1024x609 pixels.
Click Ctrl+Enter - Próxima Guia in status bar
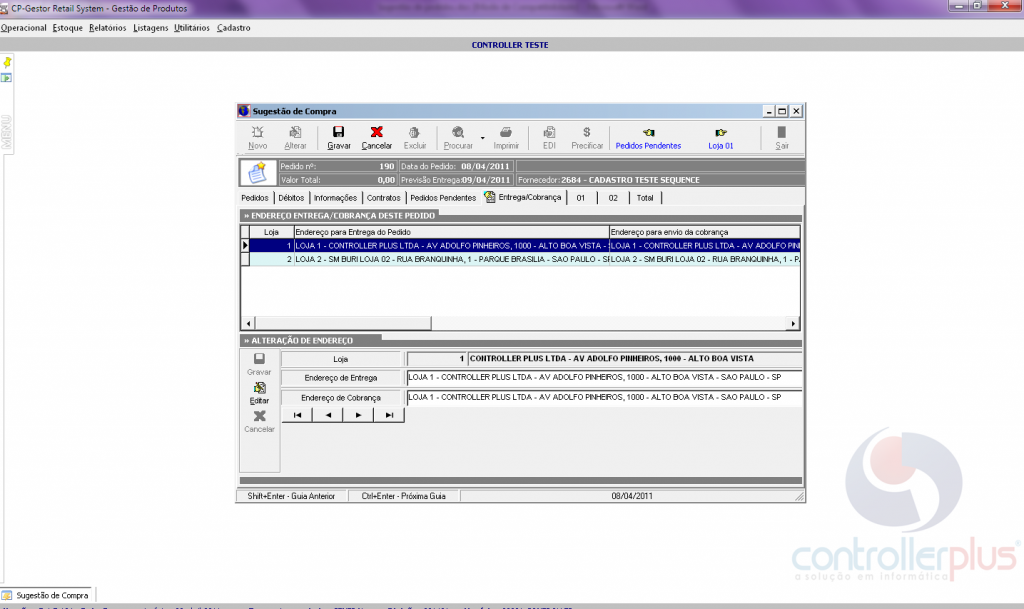click(404, 496)
